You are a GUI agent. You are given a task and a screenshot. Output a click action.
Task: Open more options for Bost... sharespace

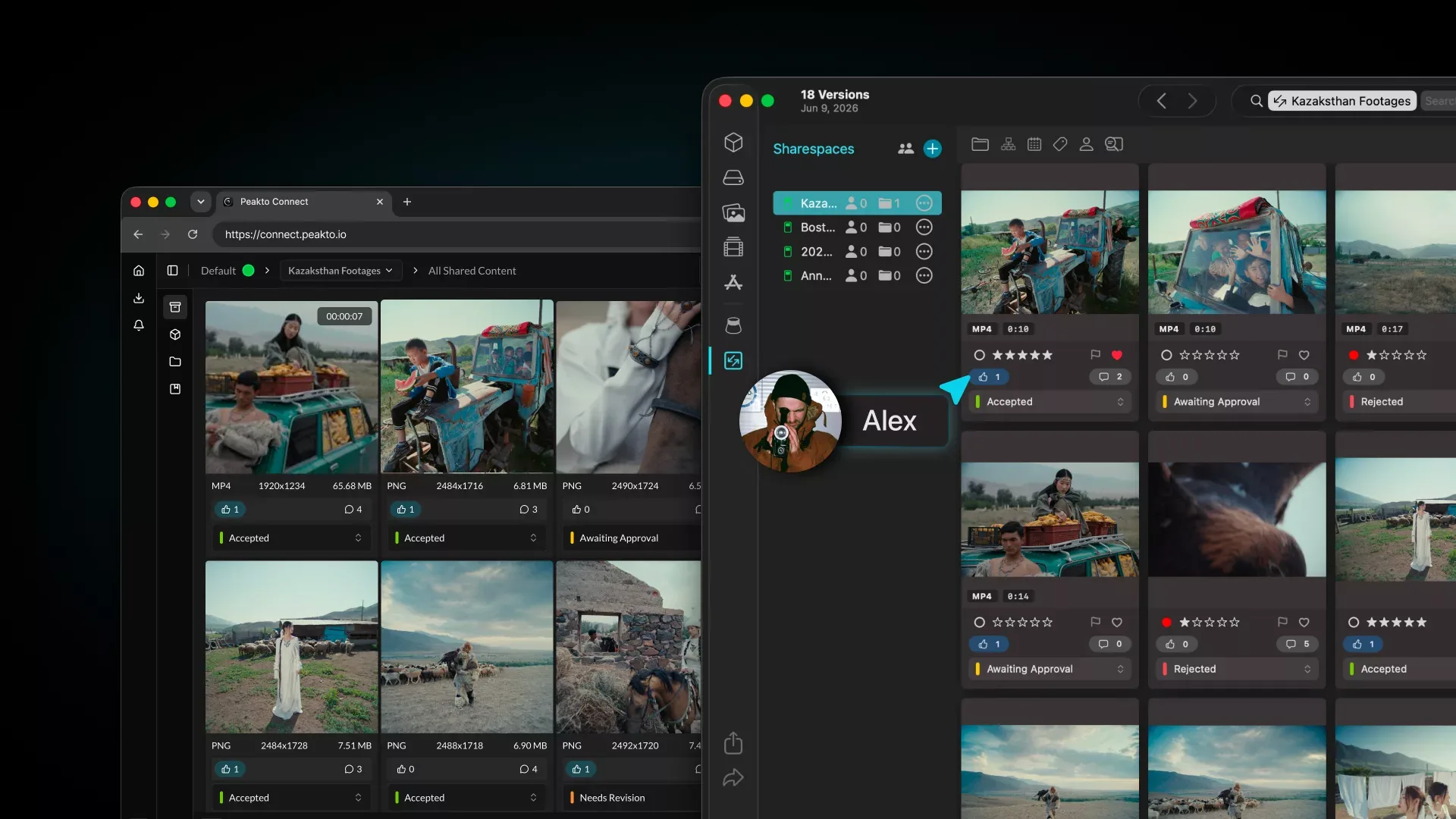pos(924,227)
